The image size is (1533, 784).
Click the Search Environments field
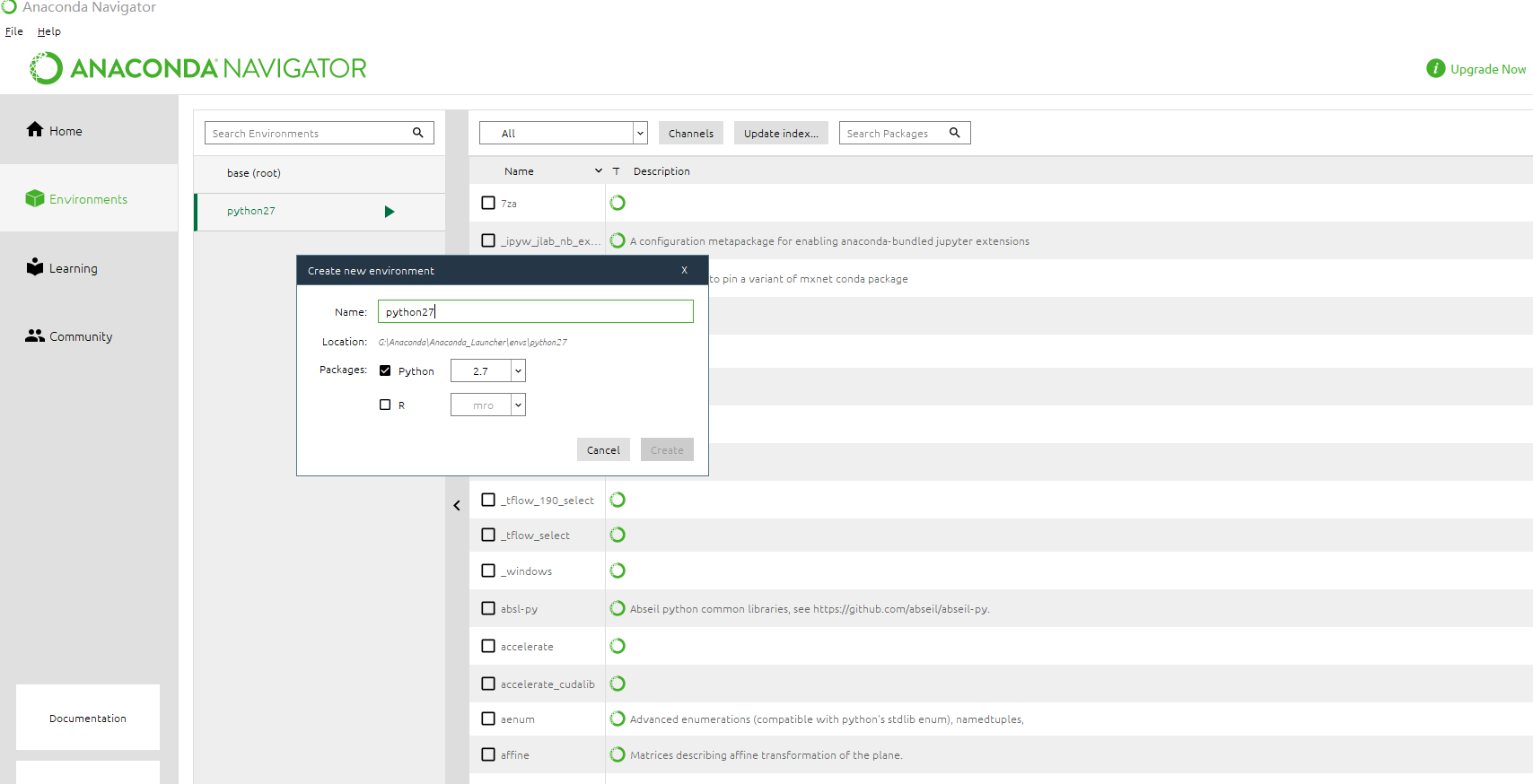[x=320, y=133]
